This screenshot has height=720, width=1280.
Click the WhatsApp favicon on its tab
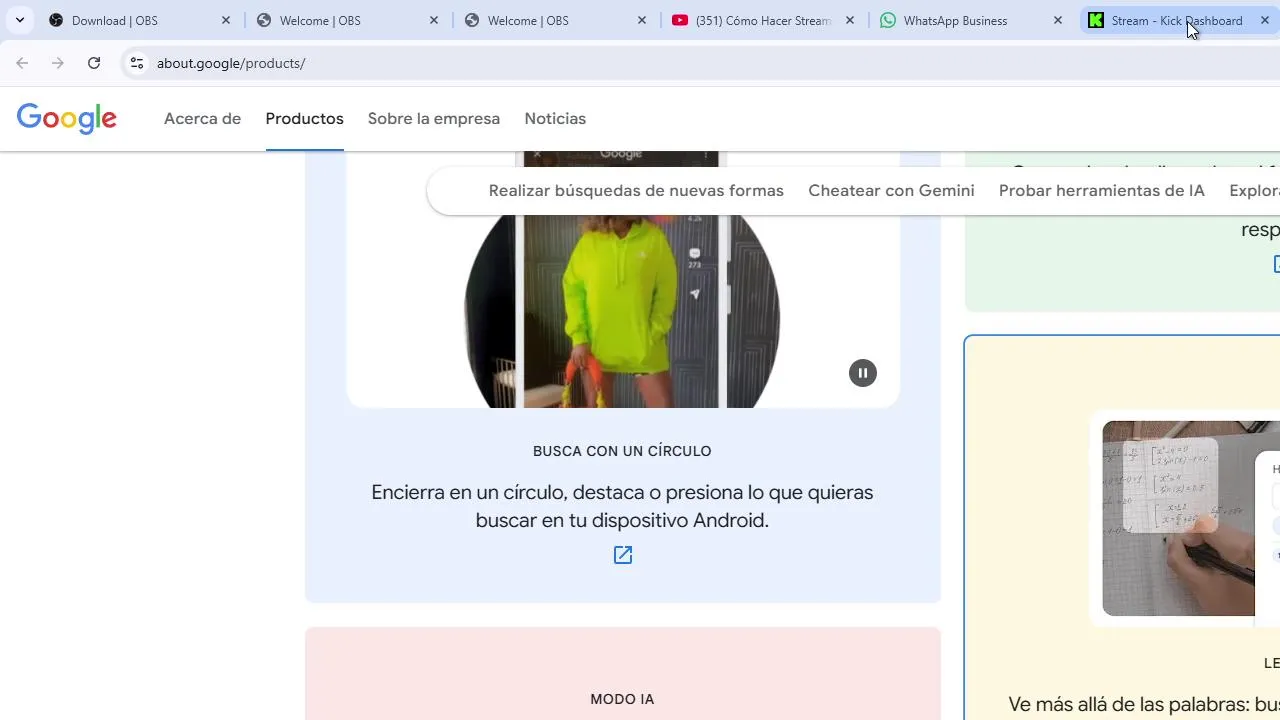pos(888,20)
